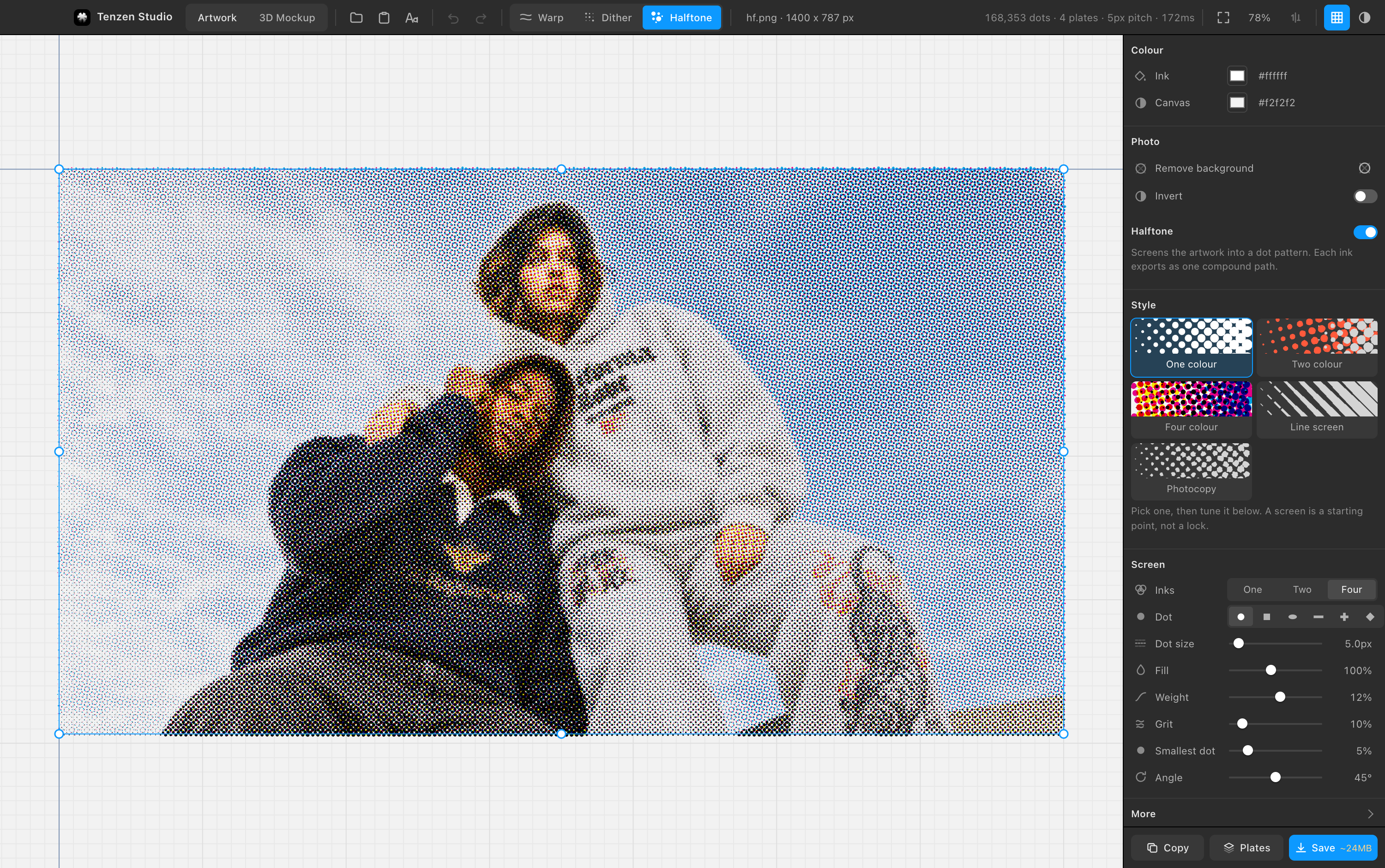Image resolution: width=1385 pixels, height=868 pixels.
Task: Select the round dot shape
Action: pyautogui.click(x=1241, y=617)
